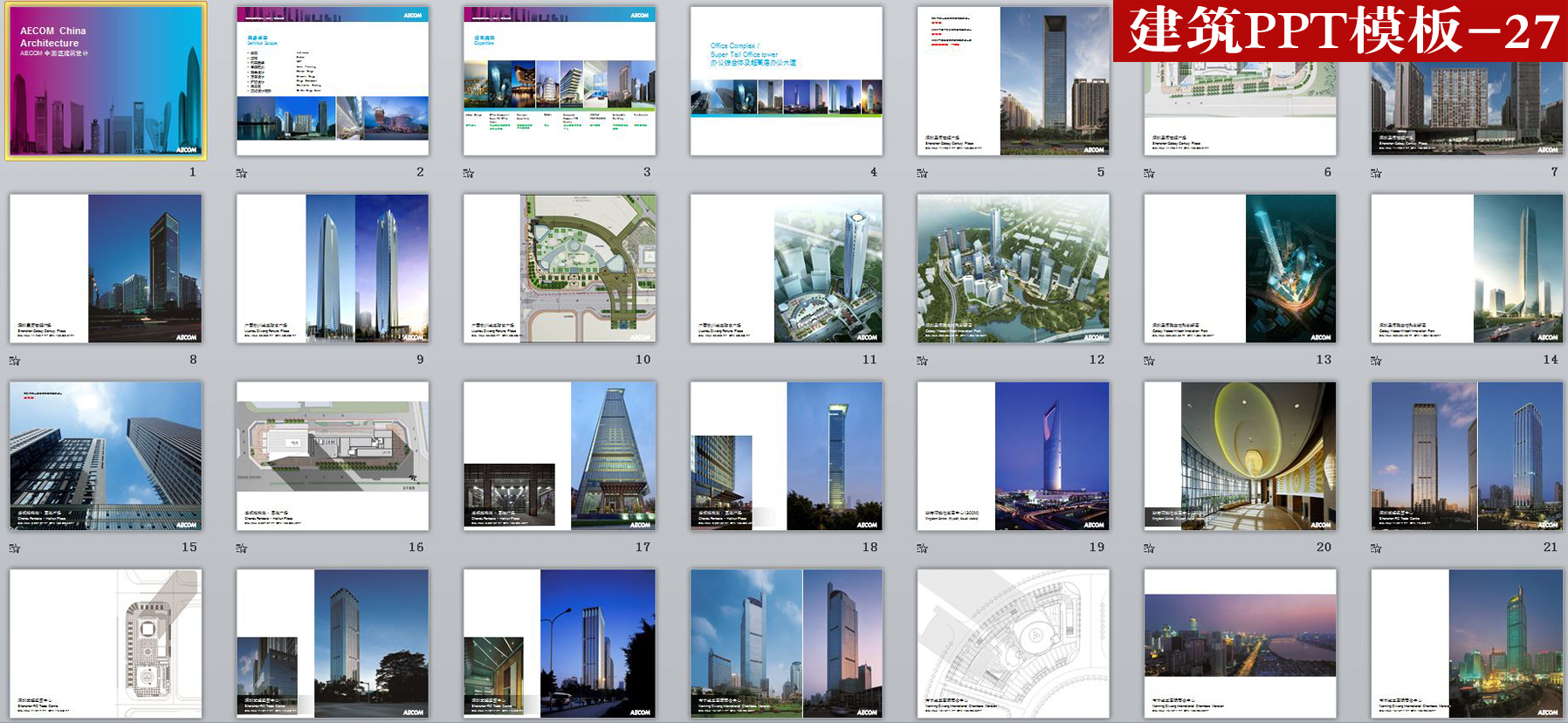This screenshot has height=723, width=1568.
Task: Select slide 13 teal twisted tower thumbnail
Action: pyautogui.click(x=1241, y=269)
